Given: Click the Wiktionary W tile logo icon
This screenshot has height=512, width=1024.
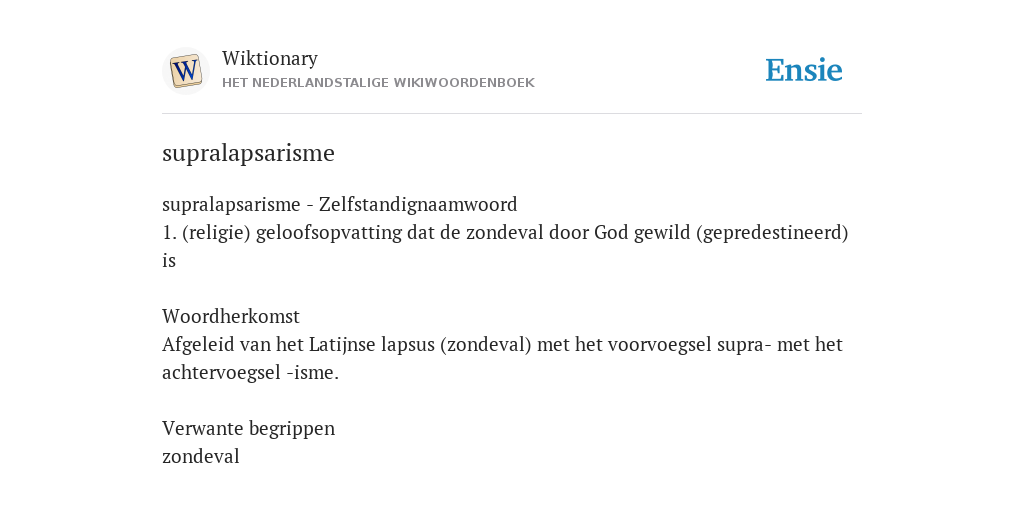Looking at the screenshot, I should pos(185,71).
